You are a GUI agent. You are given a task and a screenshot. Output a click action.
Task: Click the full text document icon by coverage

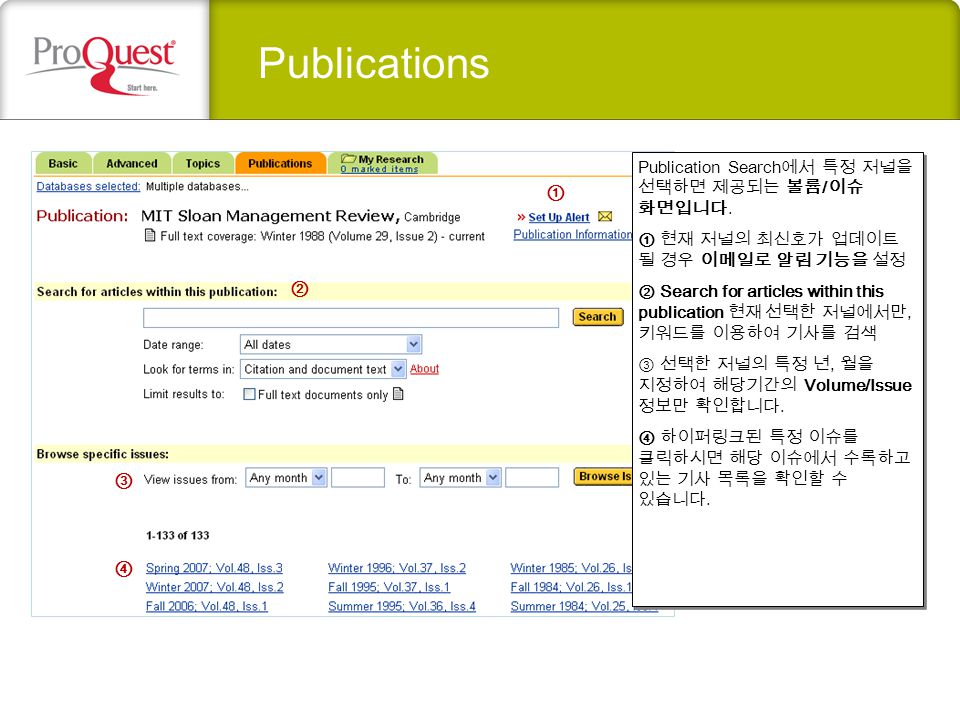pyautogui.click(x=149, y=236)
